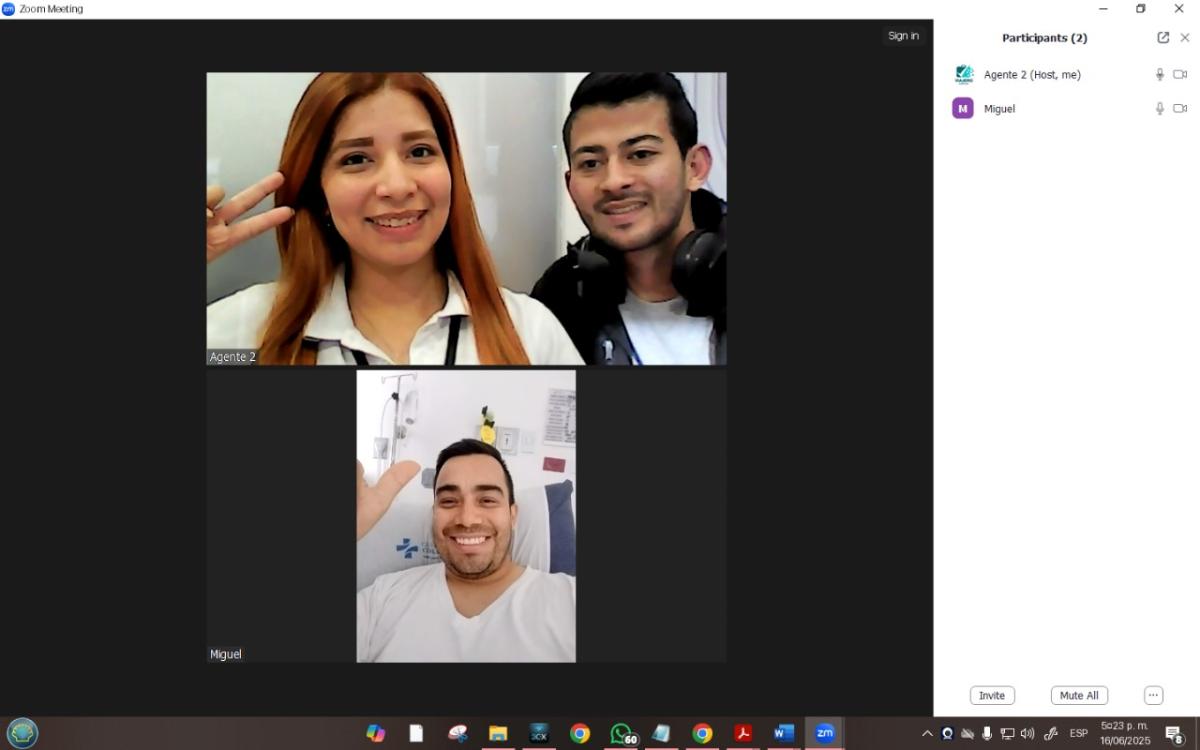Viewport: 1200px width, 750px height.
Task: Open Microsoft Word from the taskbar
Action: (x=784, y=734)
